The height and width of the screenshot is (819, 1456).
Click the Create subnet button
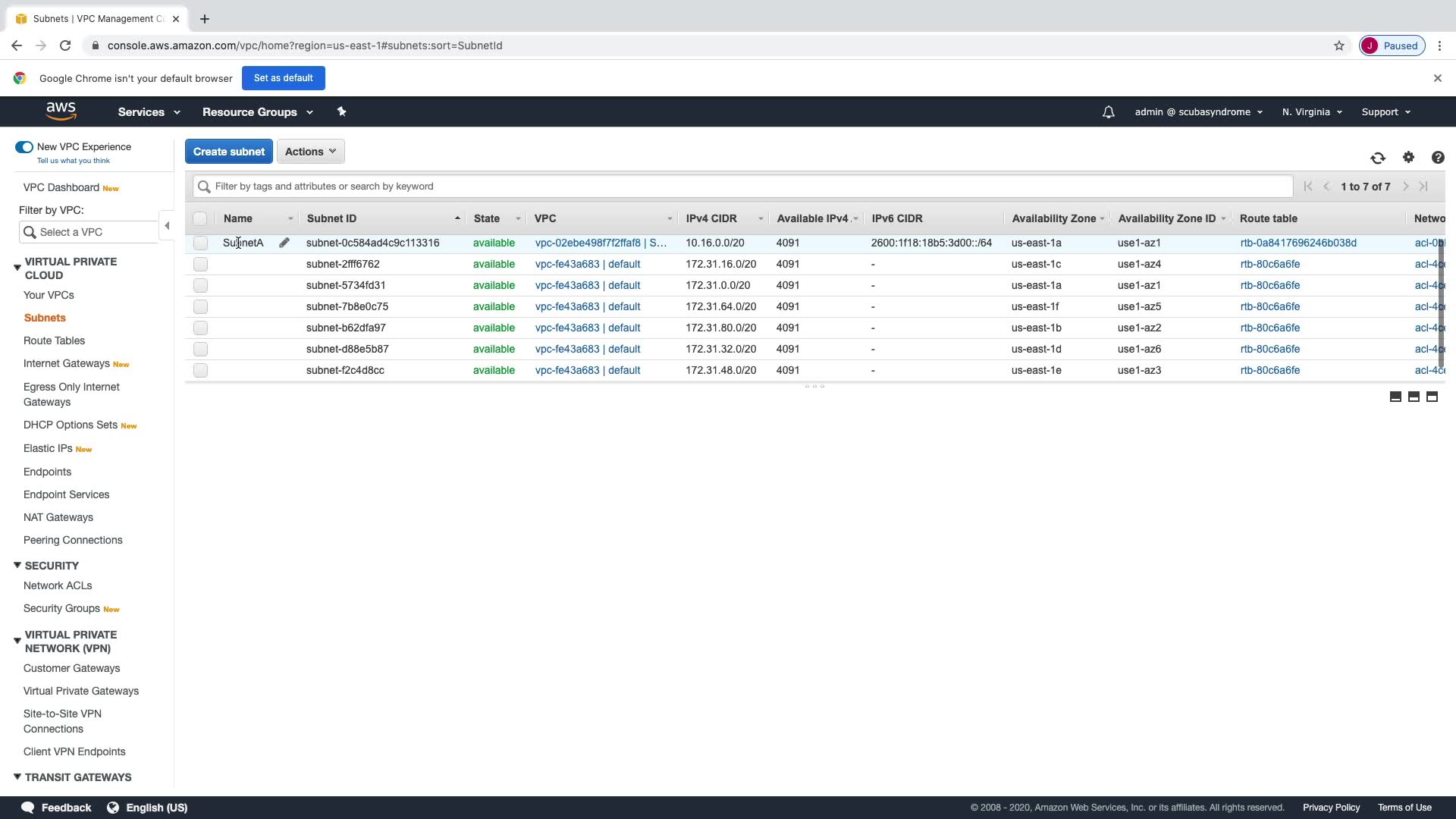tap(228, 152)
